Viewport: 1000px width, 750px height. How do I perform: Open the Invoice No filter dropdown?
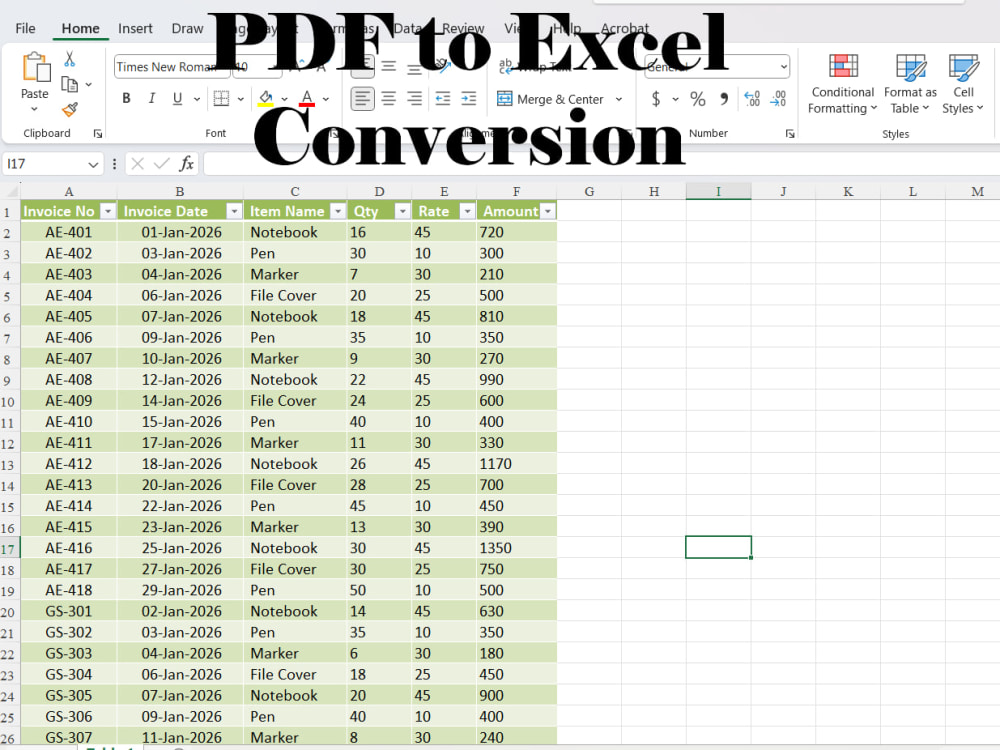pyautogui.click(x=108, y=211)
